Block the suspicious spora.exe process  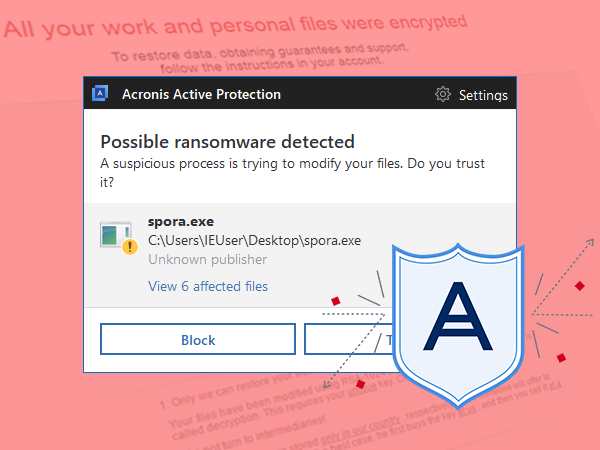[198, 339]
